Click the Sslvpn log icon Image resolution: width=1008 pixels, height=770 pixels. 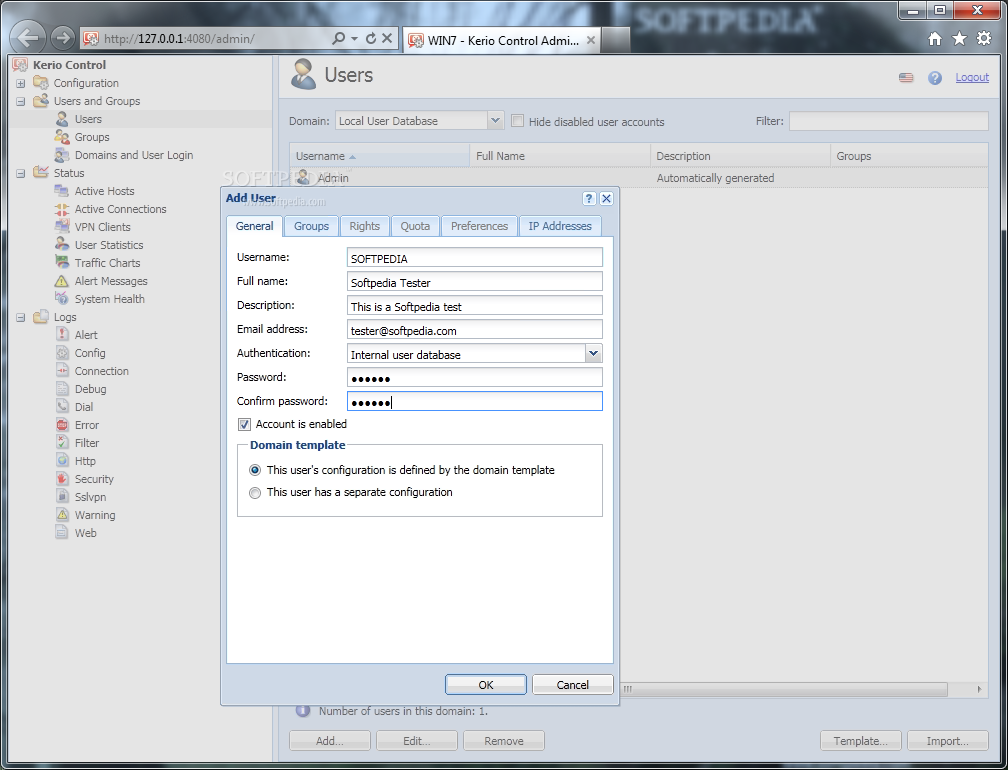pos(62,497)
